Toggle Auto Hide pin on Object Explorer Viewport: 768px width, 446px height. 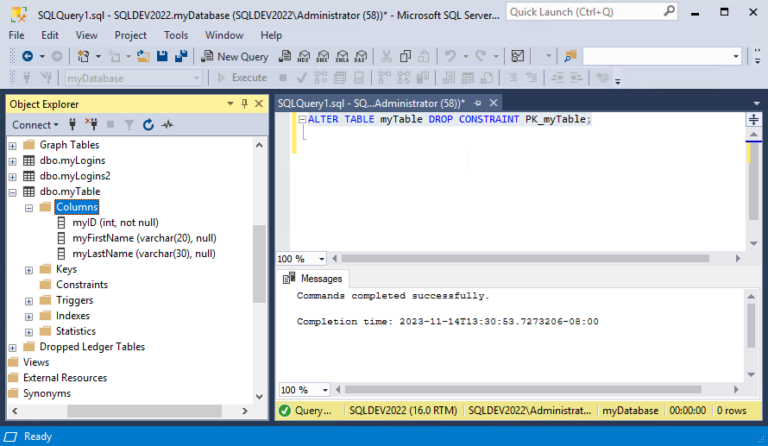[x=244, y=104]
